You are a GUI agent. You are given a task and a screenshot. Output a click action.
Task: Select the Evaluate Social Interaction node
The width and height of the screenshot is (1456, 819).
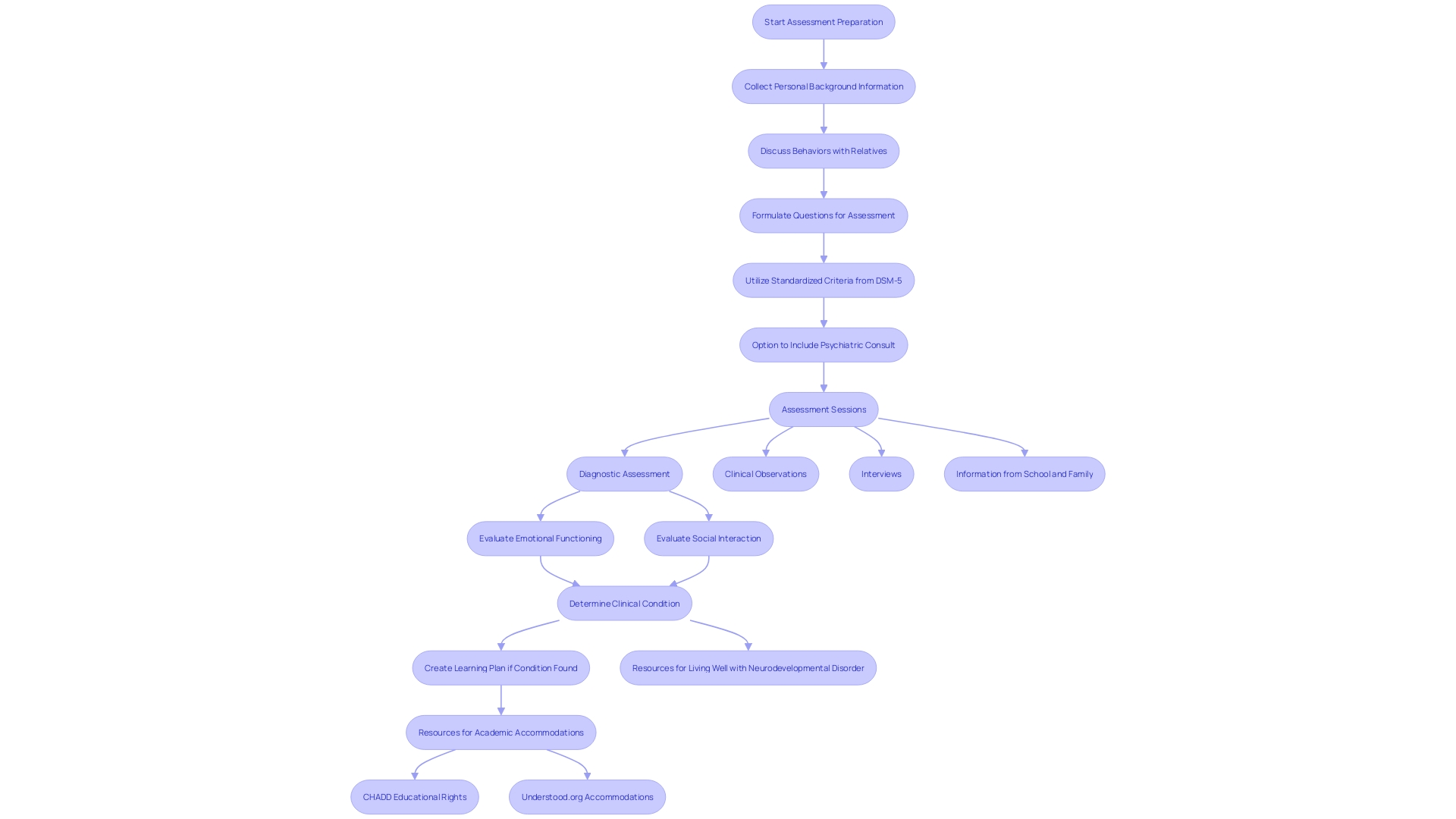point(708,538)
